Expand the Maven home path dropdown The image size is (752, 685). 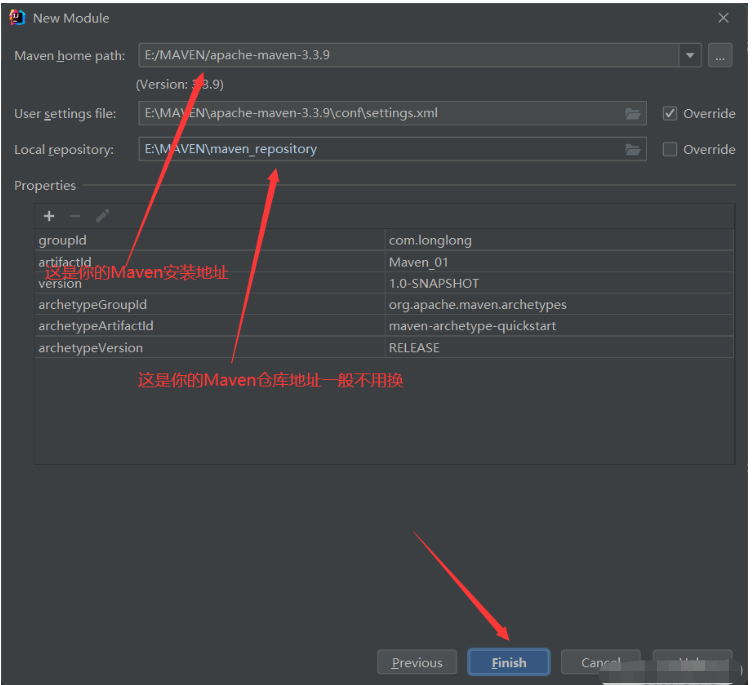[x=690, y=56]
